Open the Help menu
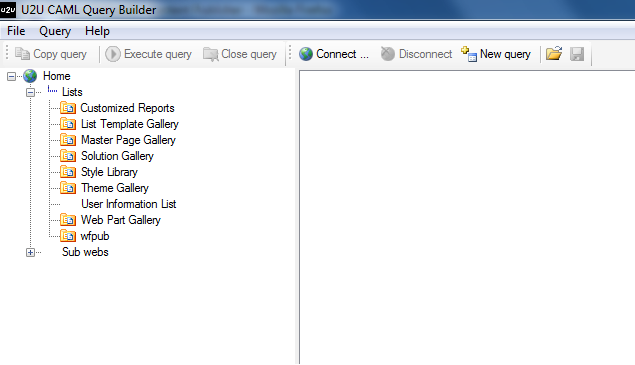This screenshot has height=365, width=635. [x=97, y=31]
